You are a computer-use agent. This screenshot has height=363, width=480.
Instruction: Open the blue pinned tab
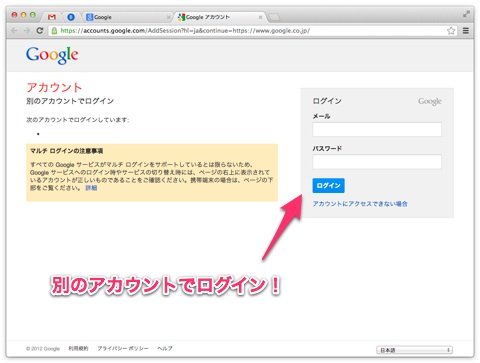click(71, 17)
